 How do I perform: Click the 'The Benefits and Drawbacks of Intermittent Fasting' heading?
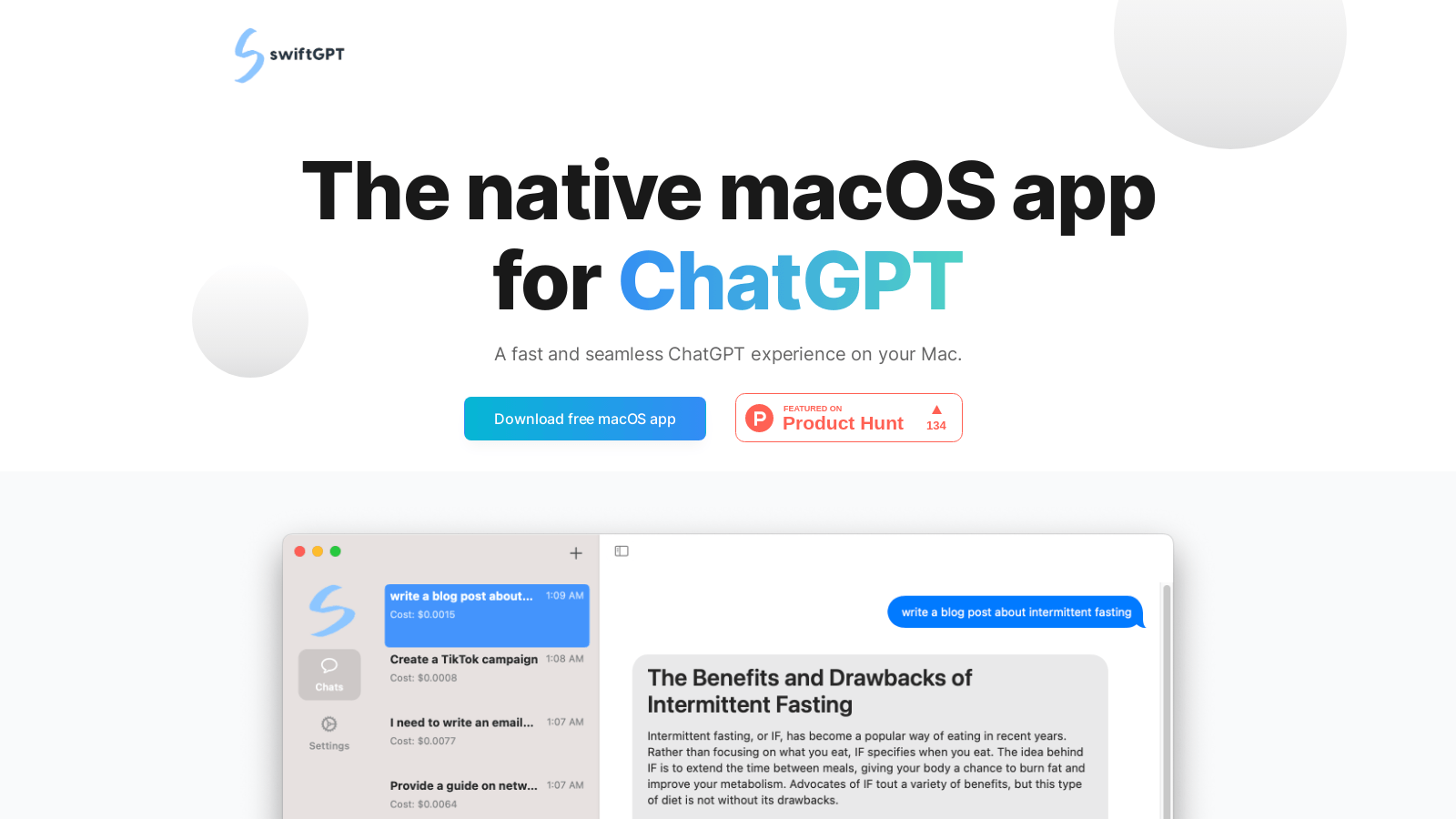coord(809,692)
